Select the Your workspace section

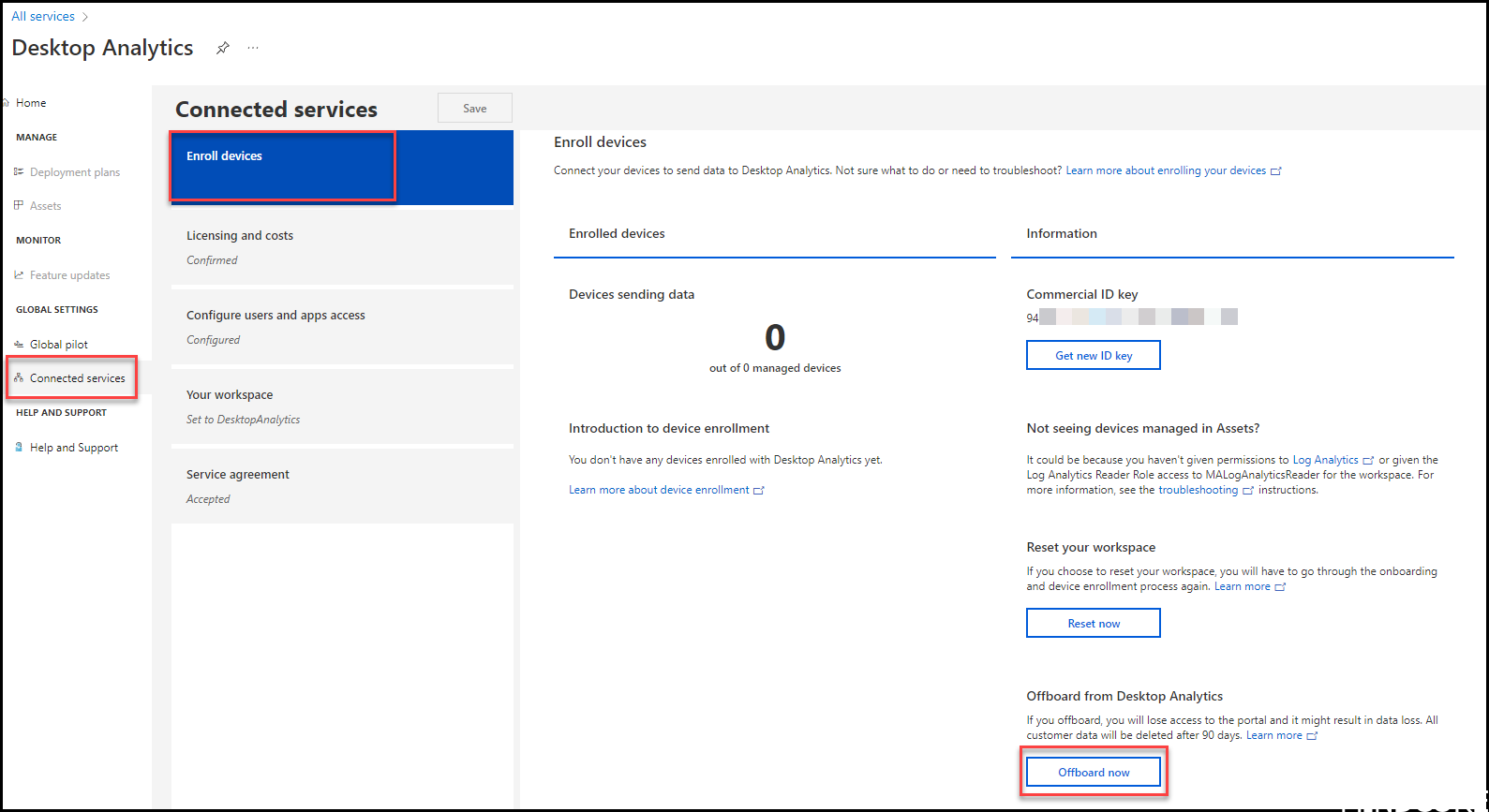(342, 406)
